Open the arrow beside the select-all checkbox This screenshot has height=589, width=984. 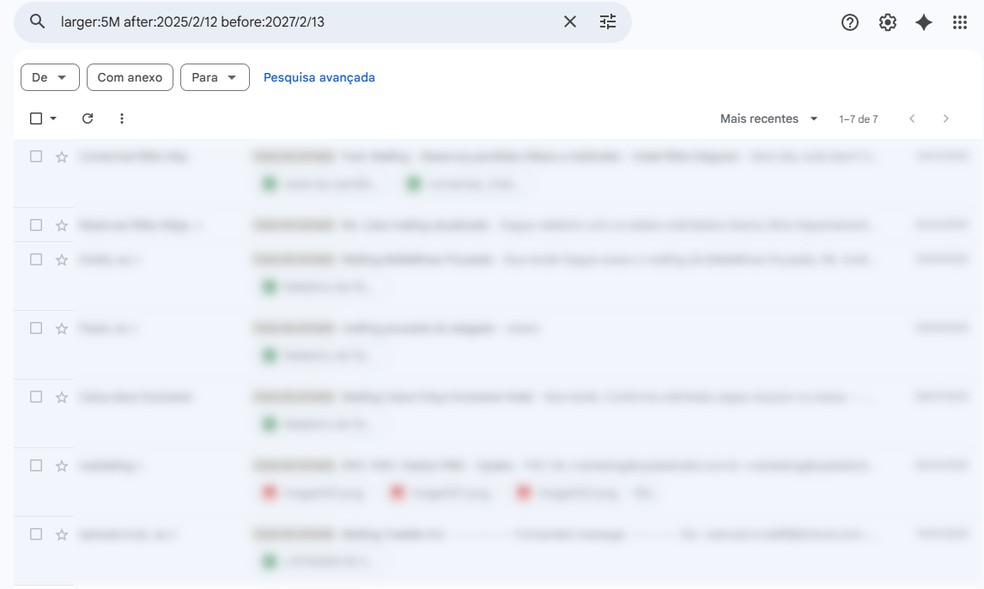(53, 119)
